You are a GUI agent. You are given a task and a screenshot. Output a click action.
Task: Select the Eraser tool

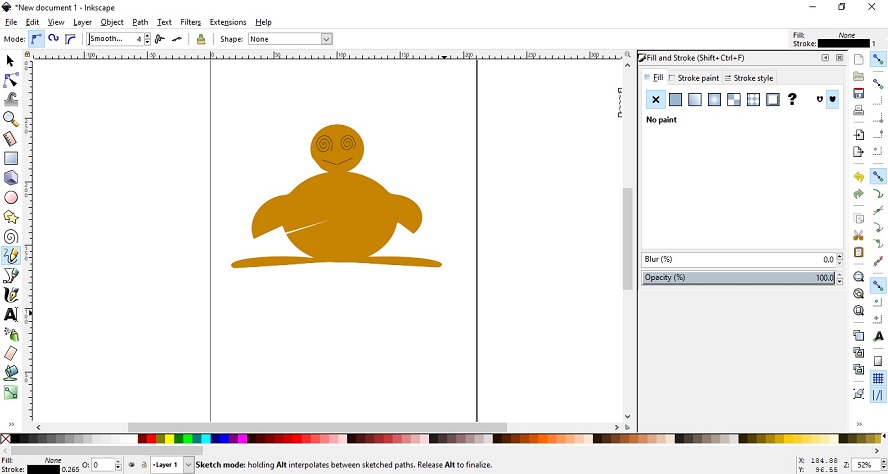click(x=11, y=353)
